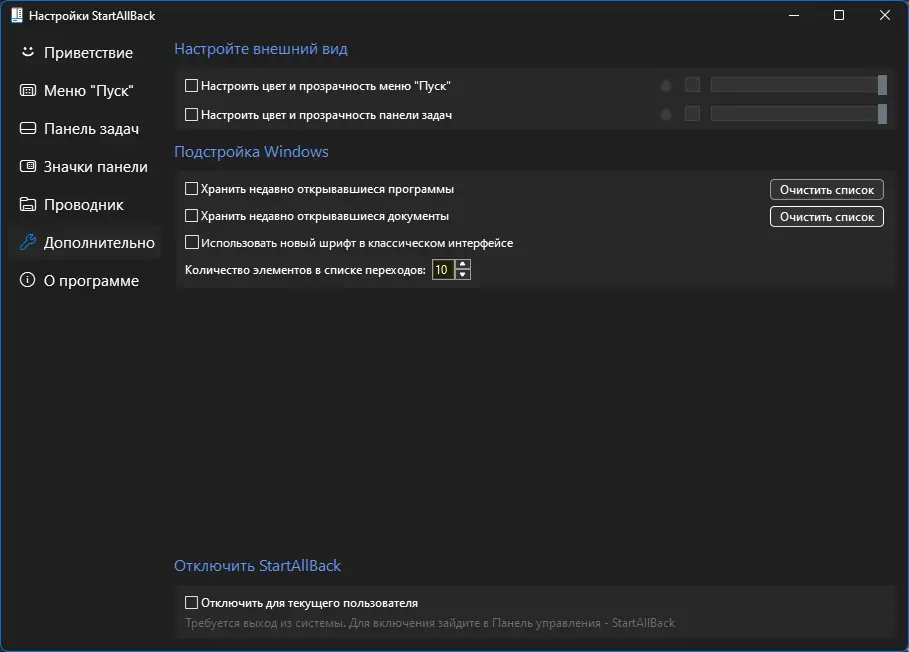909x652 pixels.
Task: Enable Использовать новый шрифт в классическом интерфейсе
Action: click(x=192, y=242)
